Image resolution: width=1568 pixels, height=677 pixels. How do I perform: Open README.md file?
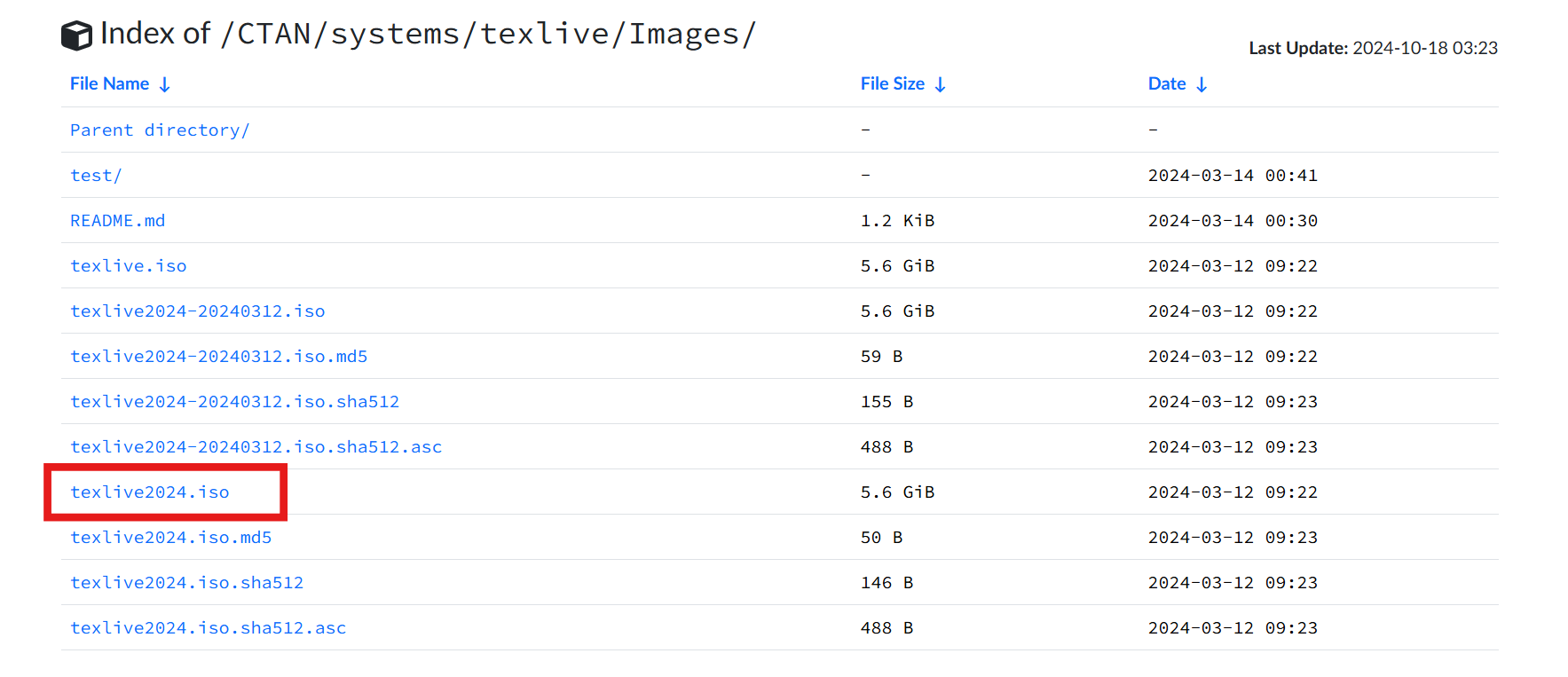click(117, 220)
